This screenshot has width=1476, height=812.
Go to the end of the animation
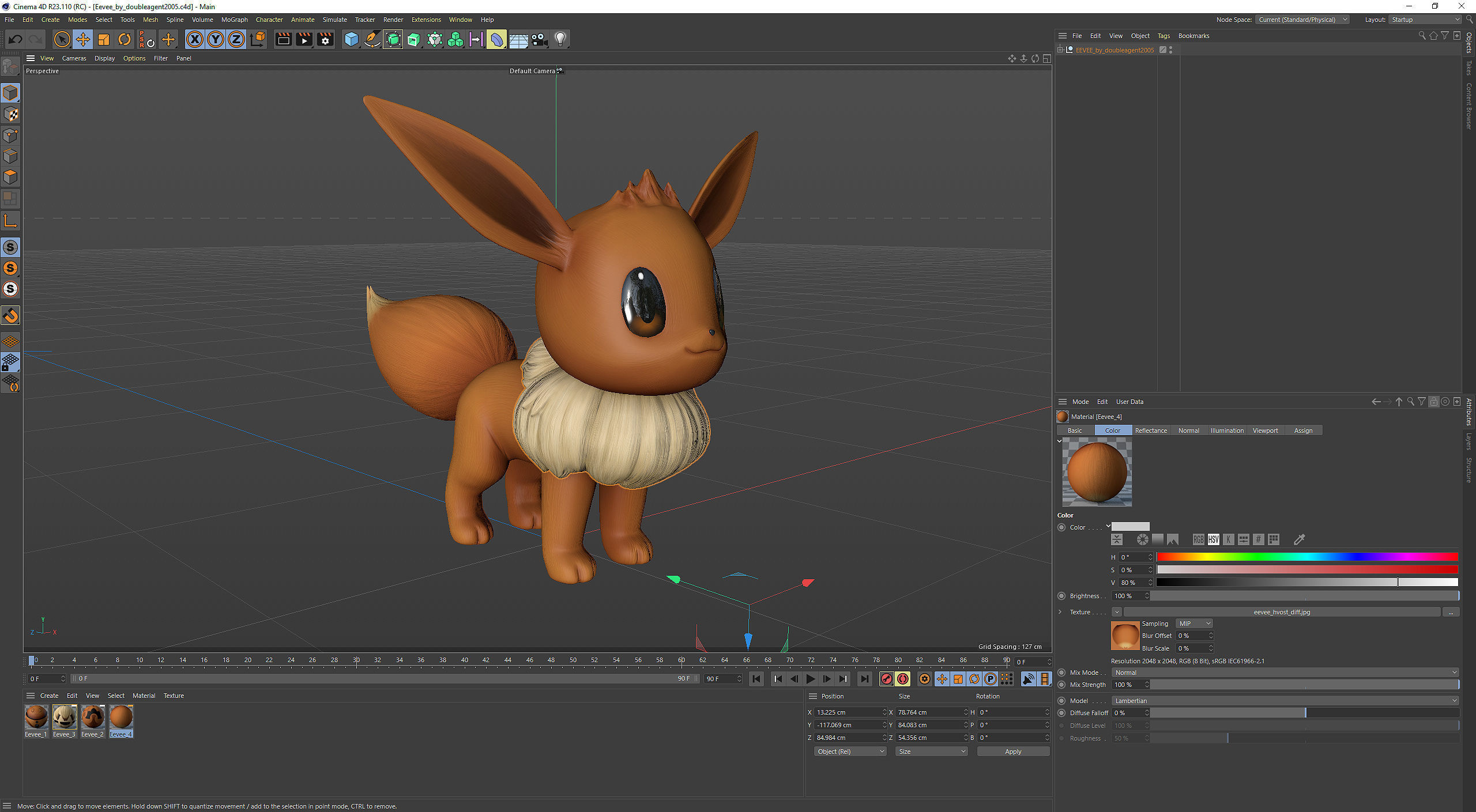pos(864,679)
